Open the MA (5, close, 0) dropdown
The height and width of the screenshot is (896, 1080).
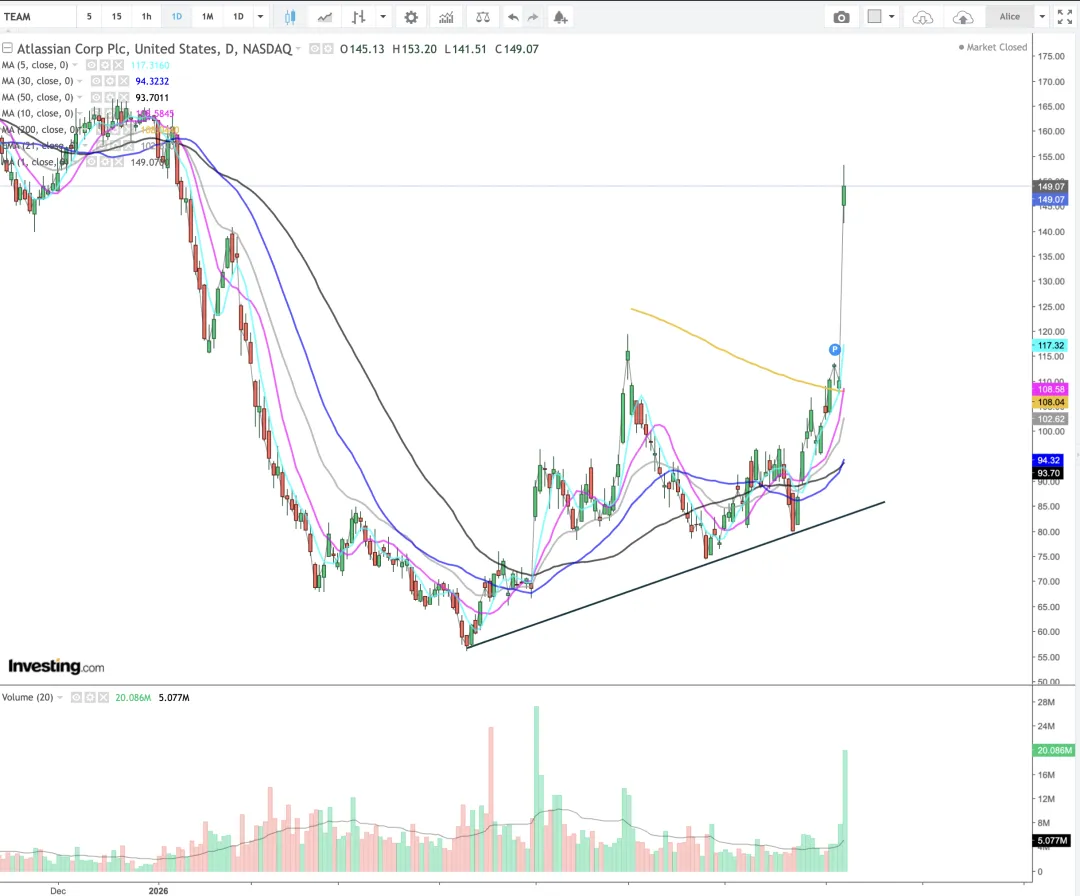[x=75, y=65]
